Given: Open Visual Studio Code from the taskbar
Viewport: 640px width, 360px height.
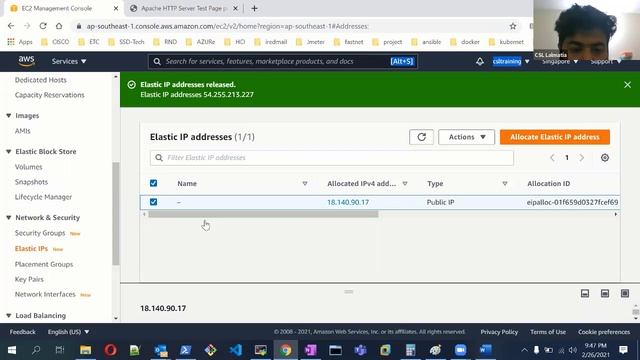Looking at the screenshot, I should click(236, 350).
